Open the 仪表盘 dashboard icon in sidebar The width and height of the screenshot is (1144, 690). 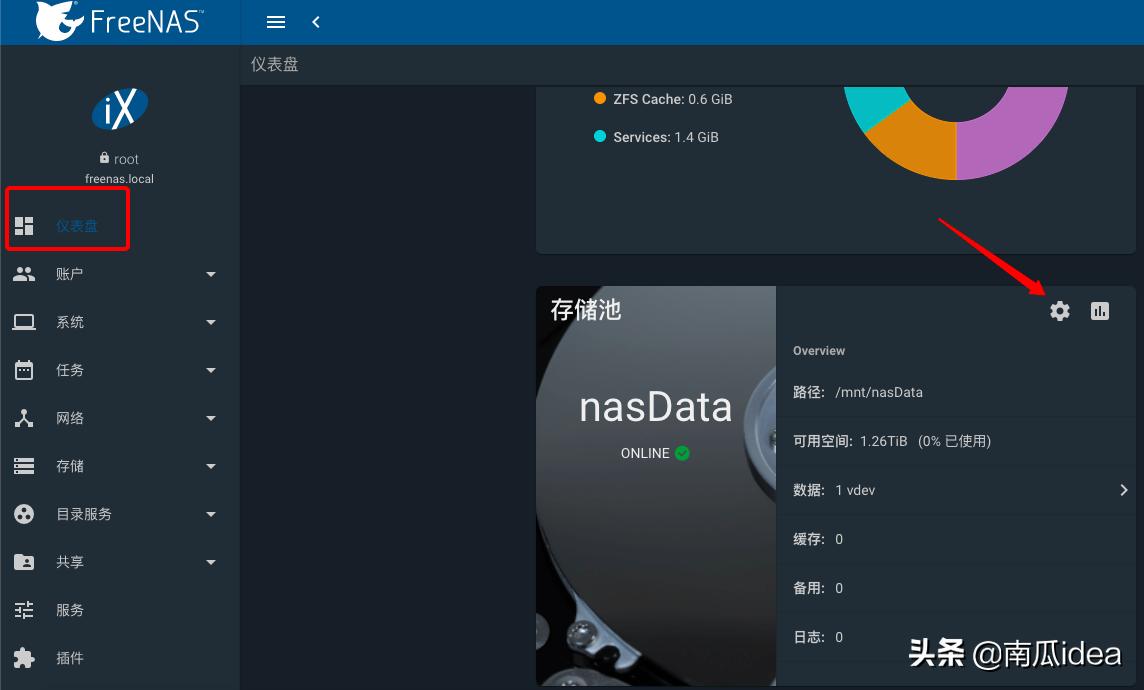pyautogui.click(x=24, y=225)
